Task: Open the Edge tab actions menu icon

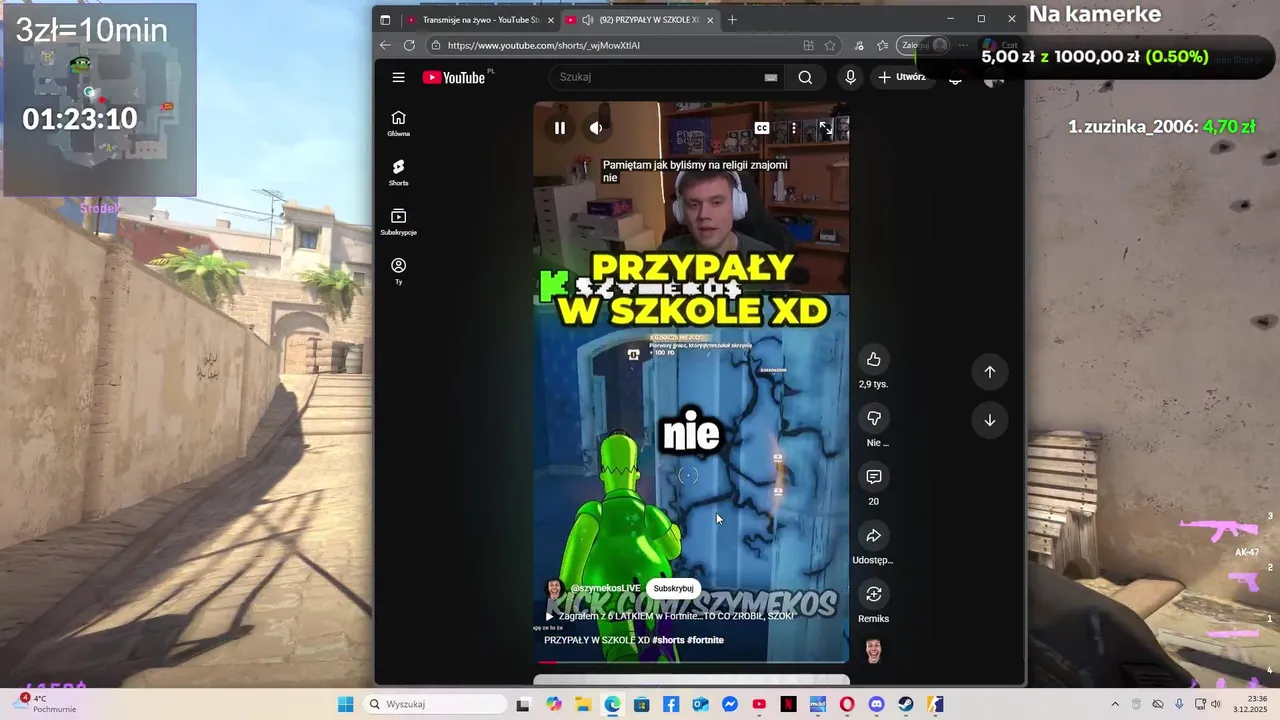Action: (x=385, y=19)
